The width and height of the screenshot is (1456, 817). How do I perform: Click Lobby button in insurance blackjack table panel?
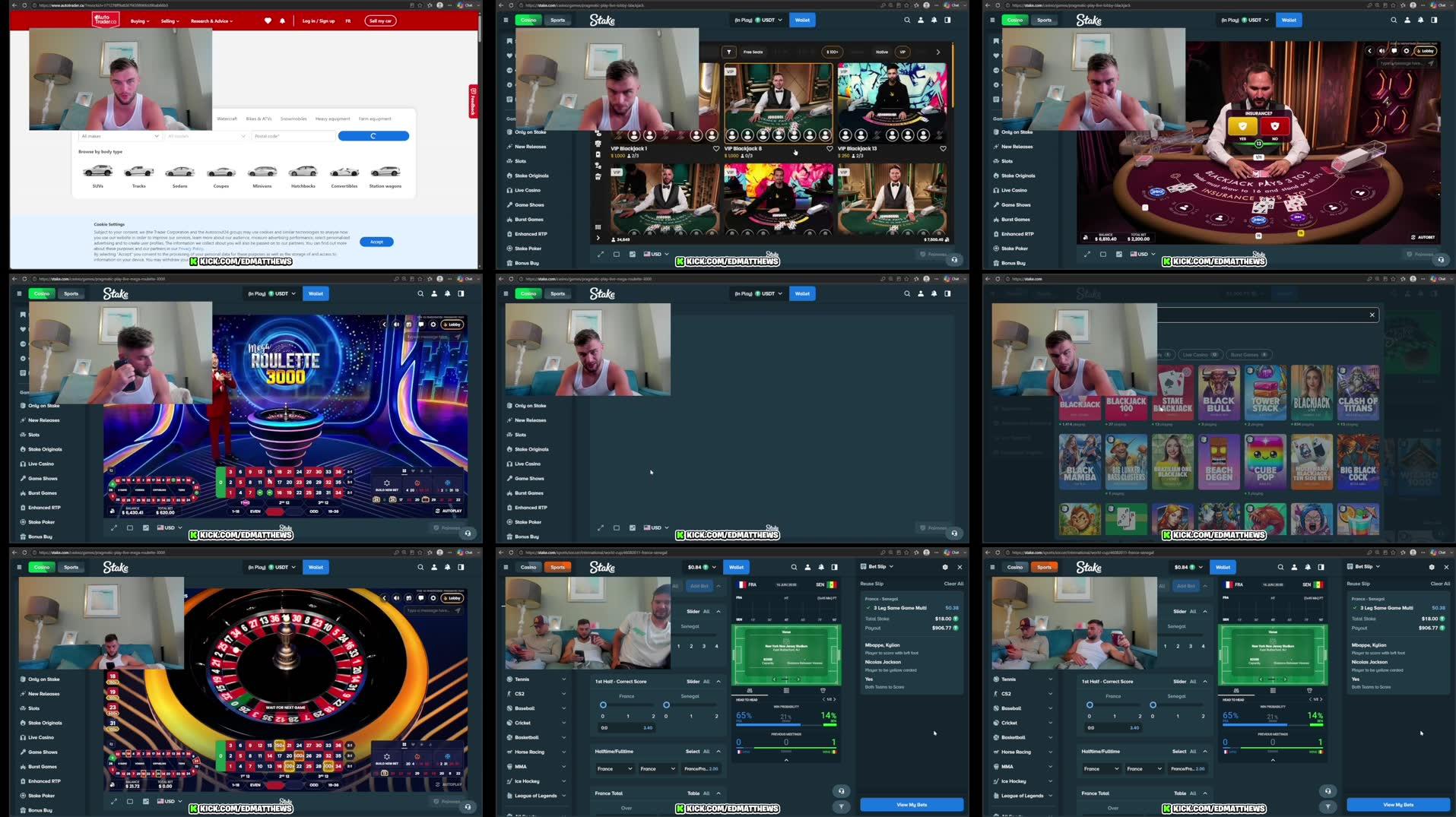pos(1426,51)
